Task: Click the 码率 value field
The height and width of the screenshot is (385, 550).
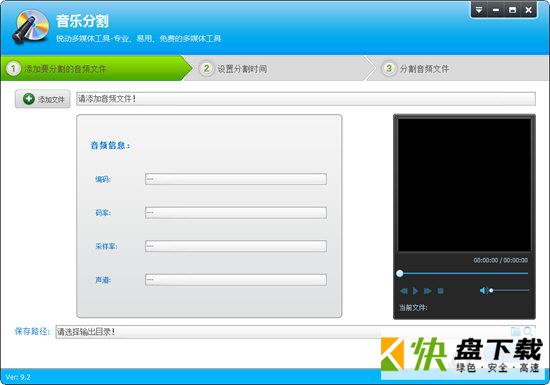Action: pos(236,212)
